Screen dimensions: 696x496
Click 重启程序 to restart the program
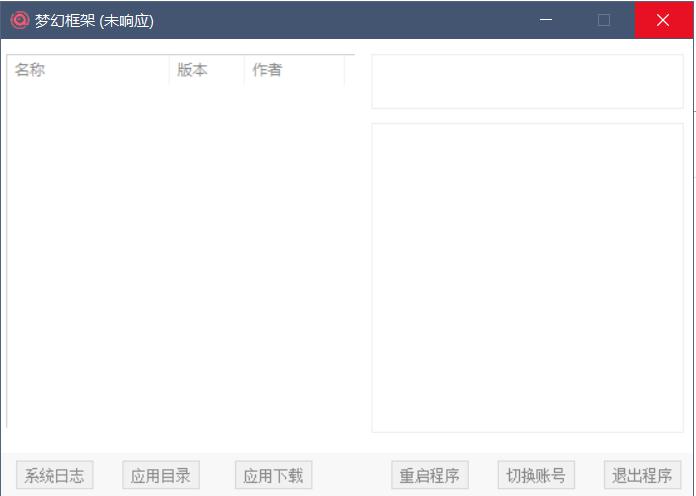429,475
